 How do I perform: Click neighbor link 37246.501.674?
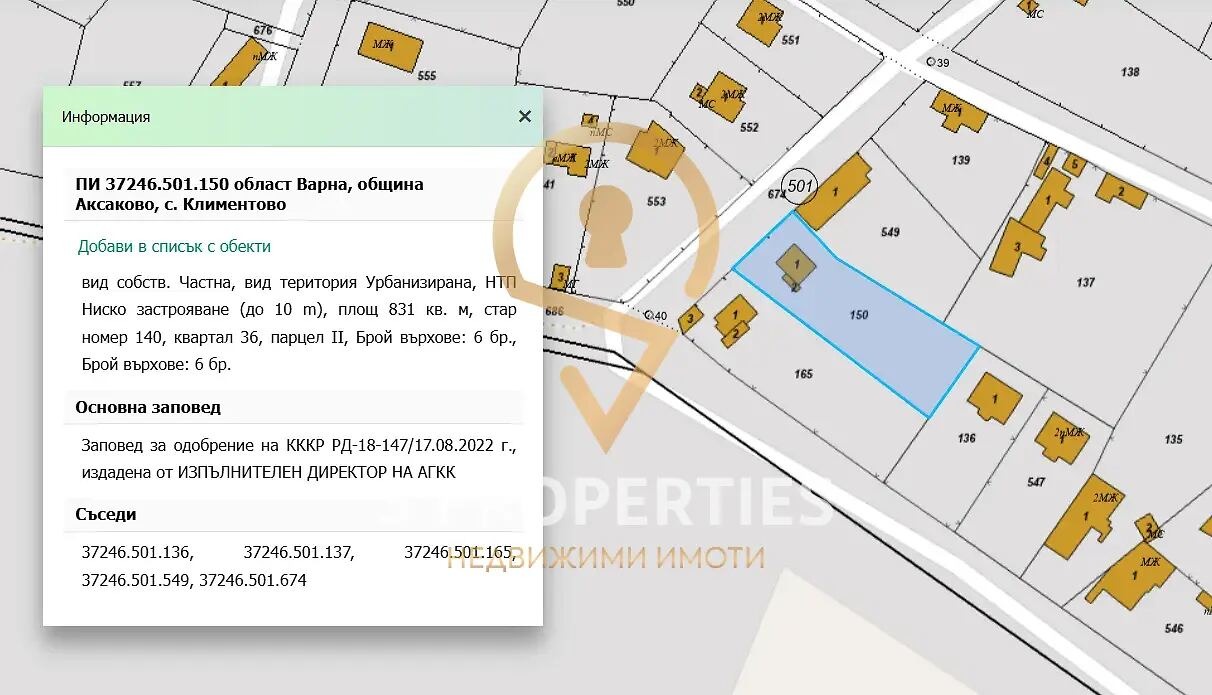click(255, 579)
